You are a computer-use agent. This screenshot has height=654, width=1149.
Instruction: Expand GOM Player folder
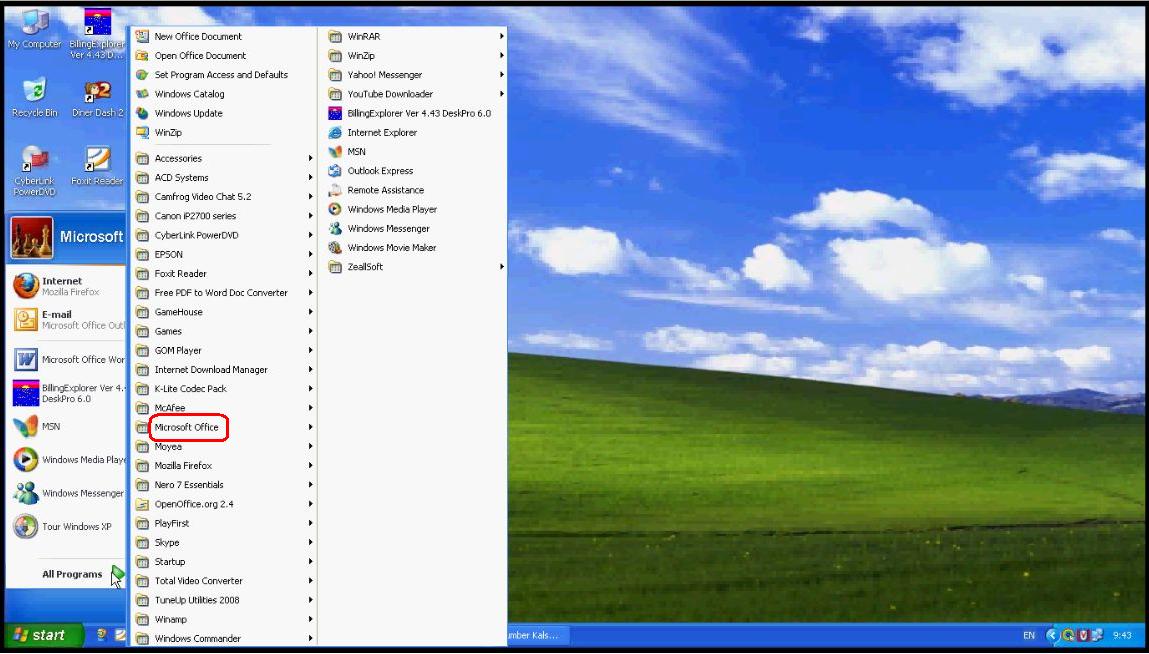click(224, 350)
